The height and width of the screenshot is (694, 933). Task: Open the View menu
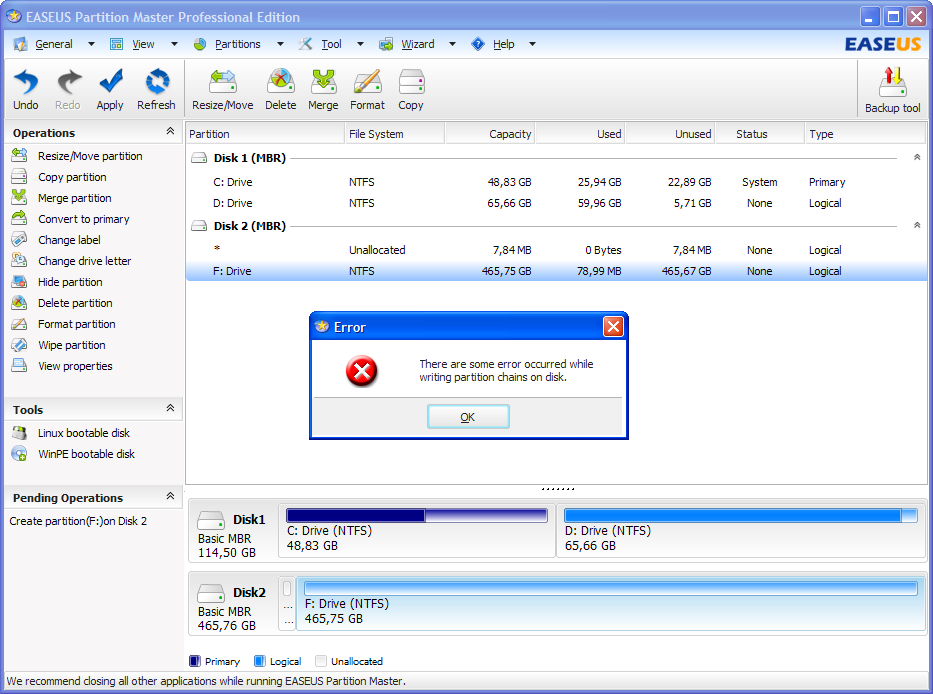(x=143, y=44)
